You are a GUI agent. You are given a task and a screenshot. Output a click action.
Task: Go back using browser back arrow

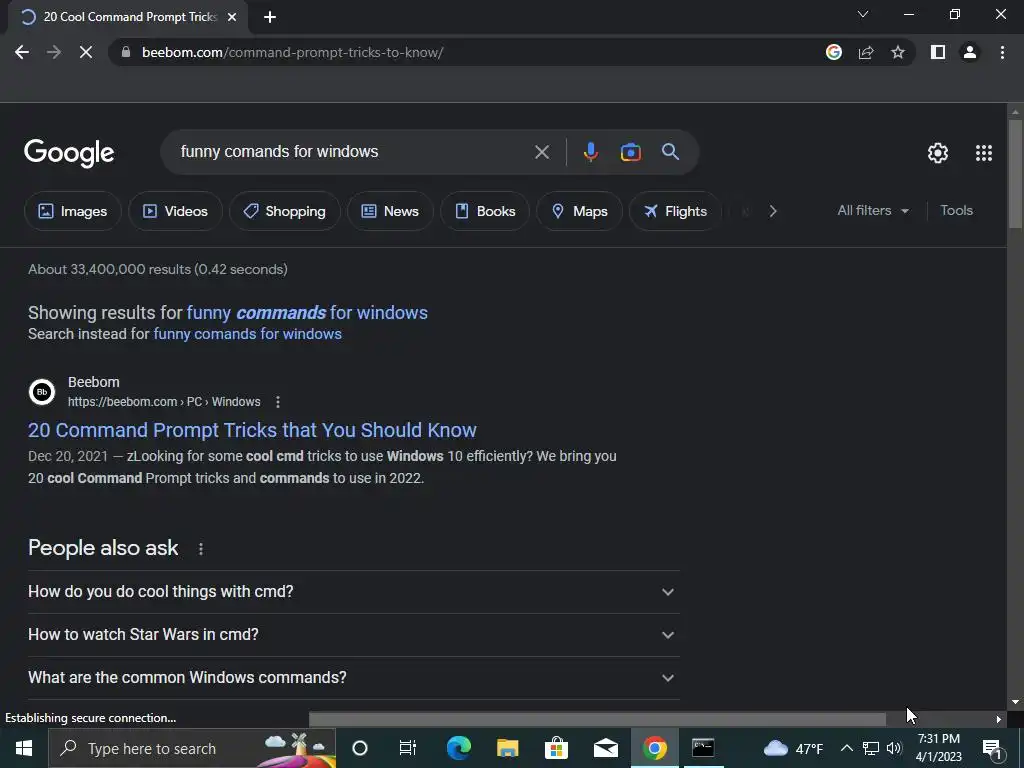coord(22,52)
